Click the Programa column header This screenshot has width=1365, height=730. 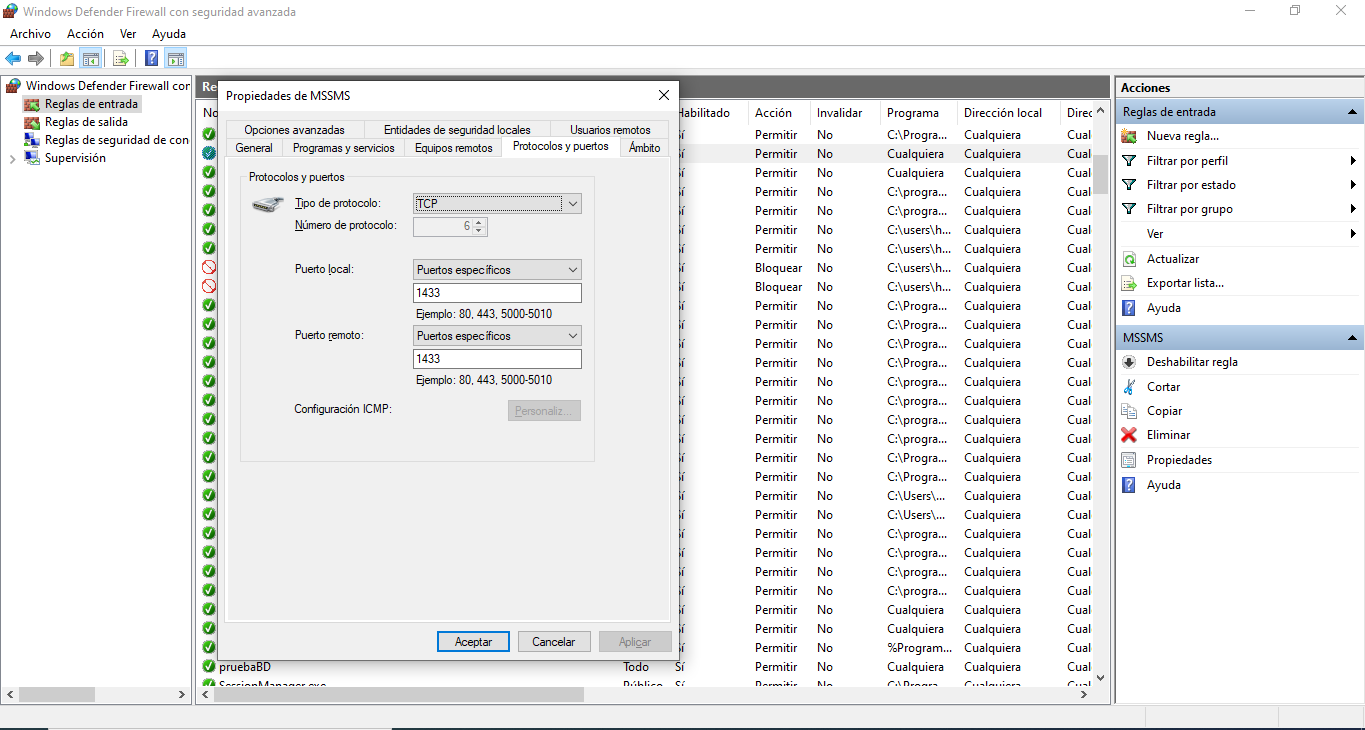pyautogui.click(x=919, y=113)
